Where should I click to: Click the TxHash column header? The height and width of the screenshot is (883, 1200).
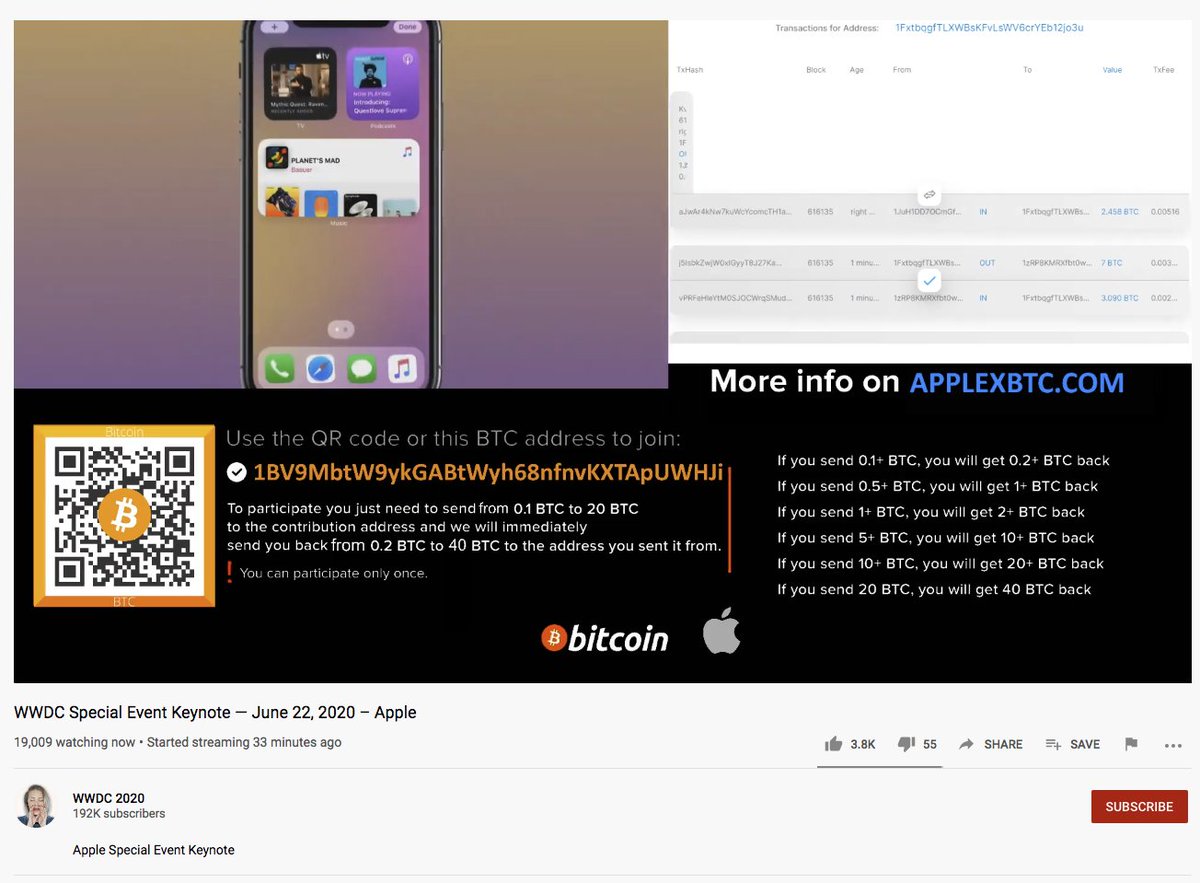coord(689,70)
